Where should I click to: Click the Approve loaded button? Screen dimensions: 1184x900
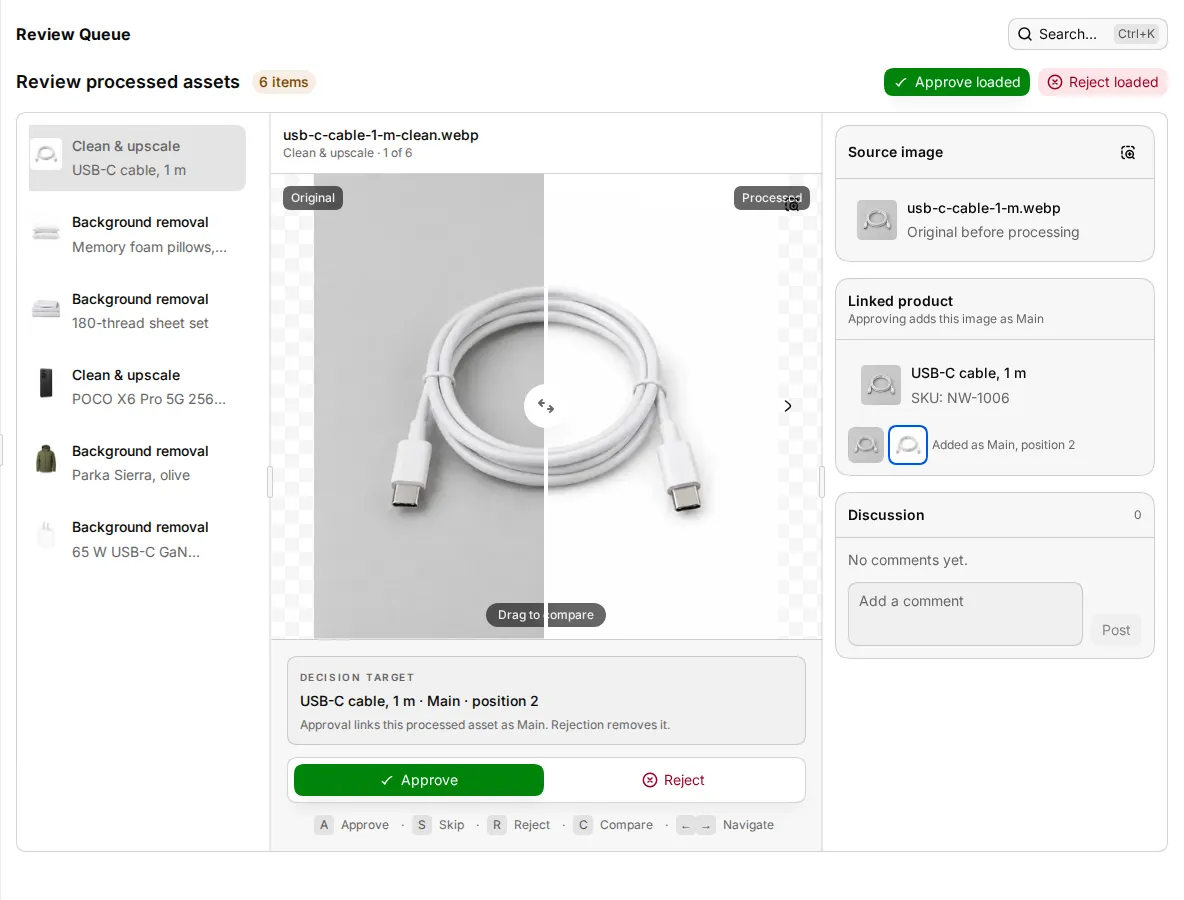click(x=957, y=82)
